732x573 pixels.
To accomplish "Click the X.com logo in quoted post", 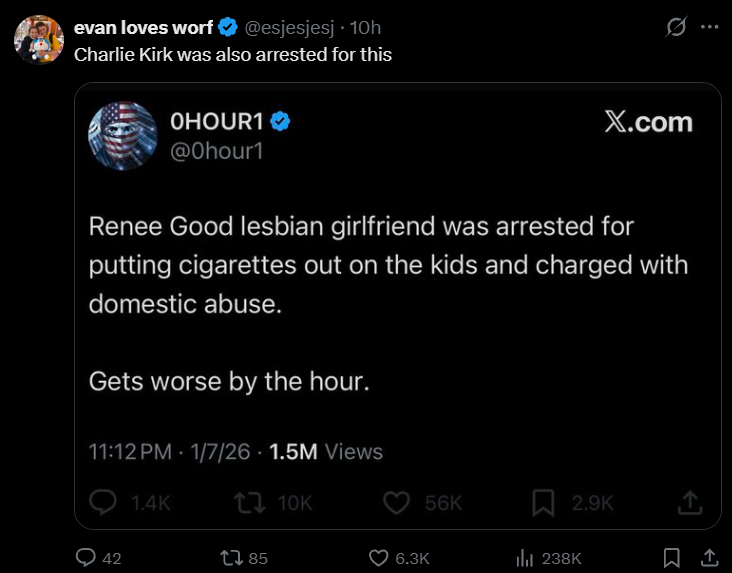I will coord(648,122).
